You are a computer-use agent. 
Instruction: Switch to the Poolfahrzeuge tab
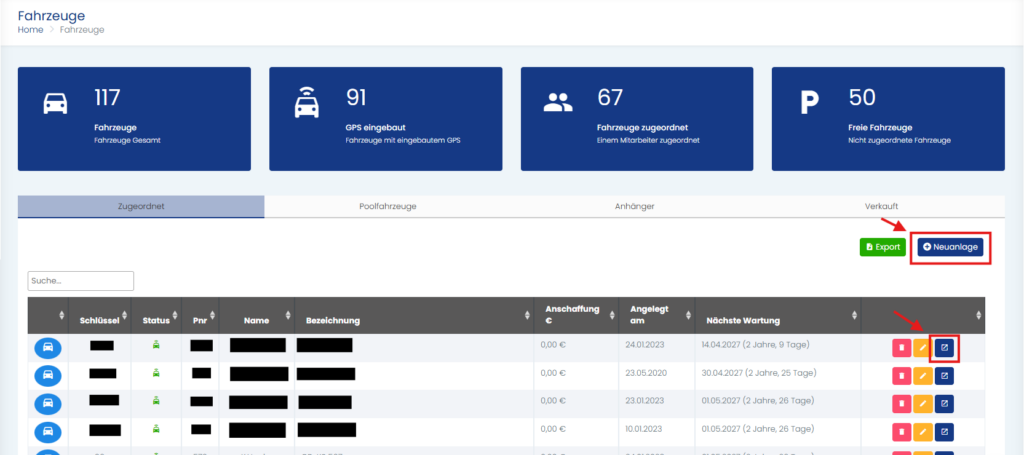pos(387,206)
